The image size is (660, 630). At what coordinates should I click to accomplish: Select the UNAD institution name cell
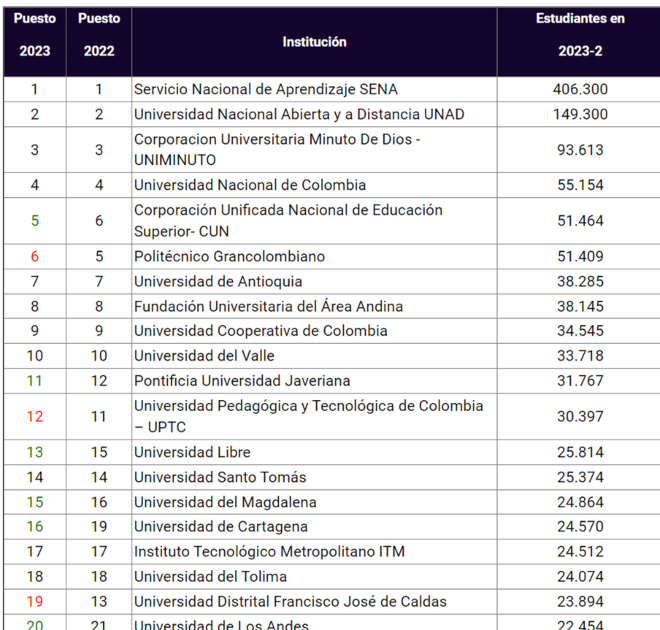[x=299, y=114]
